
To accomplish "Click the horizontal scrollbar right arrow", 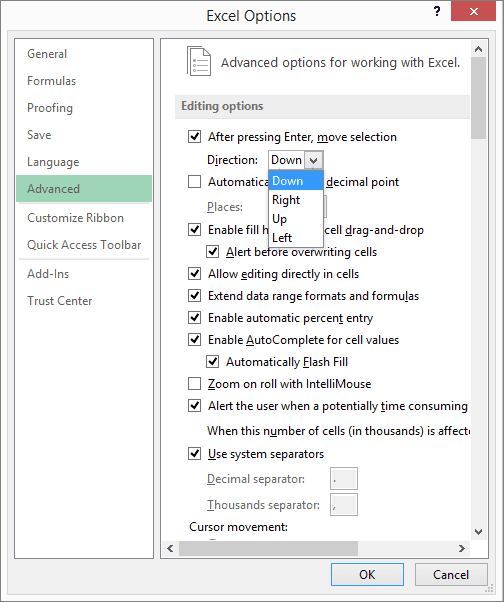I will tap(462, 548).
